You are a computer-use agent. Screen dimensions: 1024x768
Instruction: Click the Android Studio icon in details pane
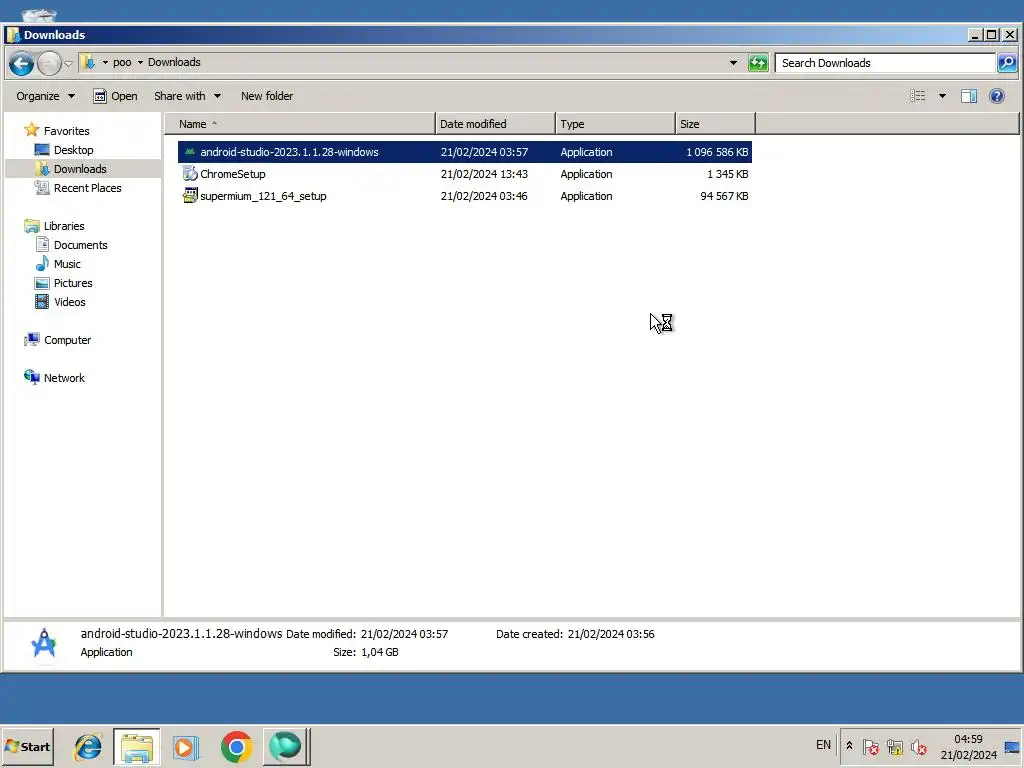[44, 644]
